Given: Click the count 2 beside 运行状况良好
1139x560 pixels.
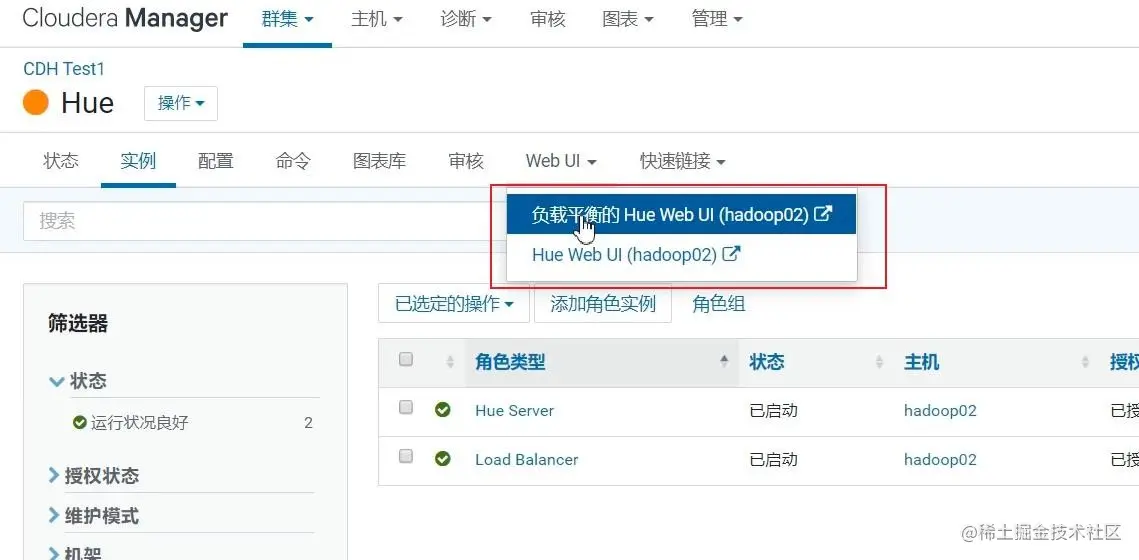Looking at the screenshot, I should pyautogui.click(x=308, y=423).
